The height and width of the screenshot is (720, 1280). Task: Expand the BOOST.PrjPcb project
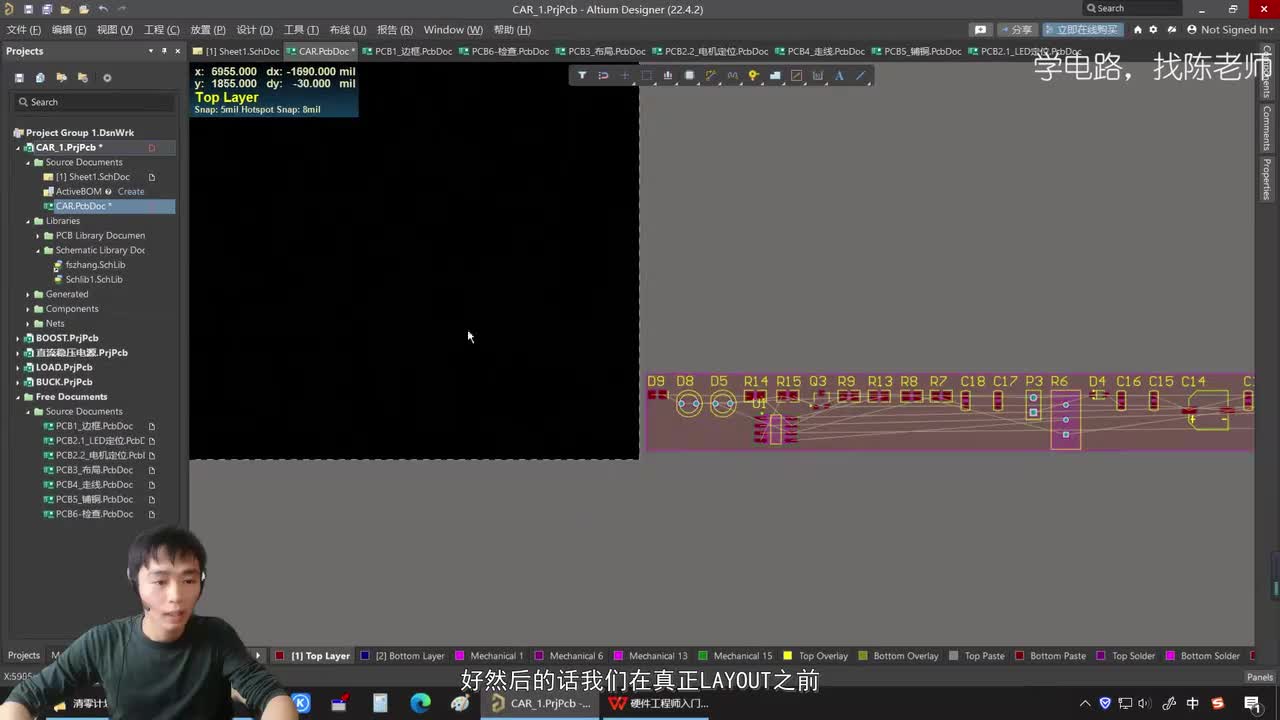18,338
